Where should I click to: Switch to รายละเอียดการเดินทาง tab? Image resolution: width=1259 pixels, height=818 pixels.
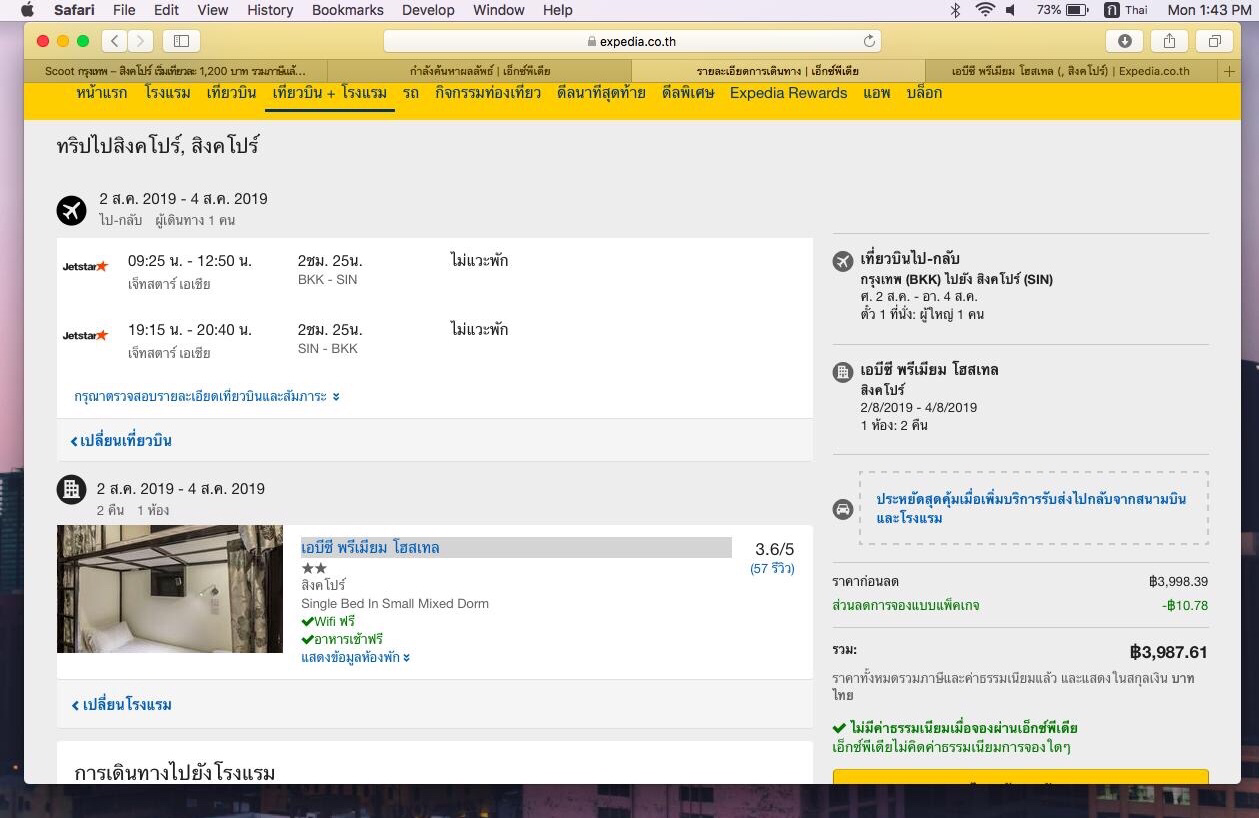tap(778, 71)
